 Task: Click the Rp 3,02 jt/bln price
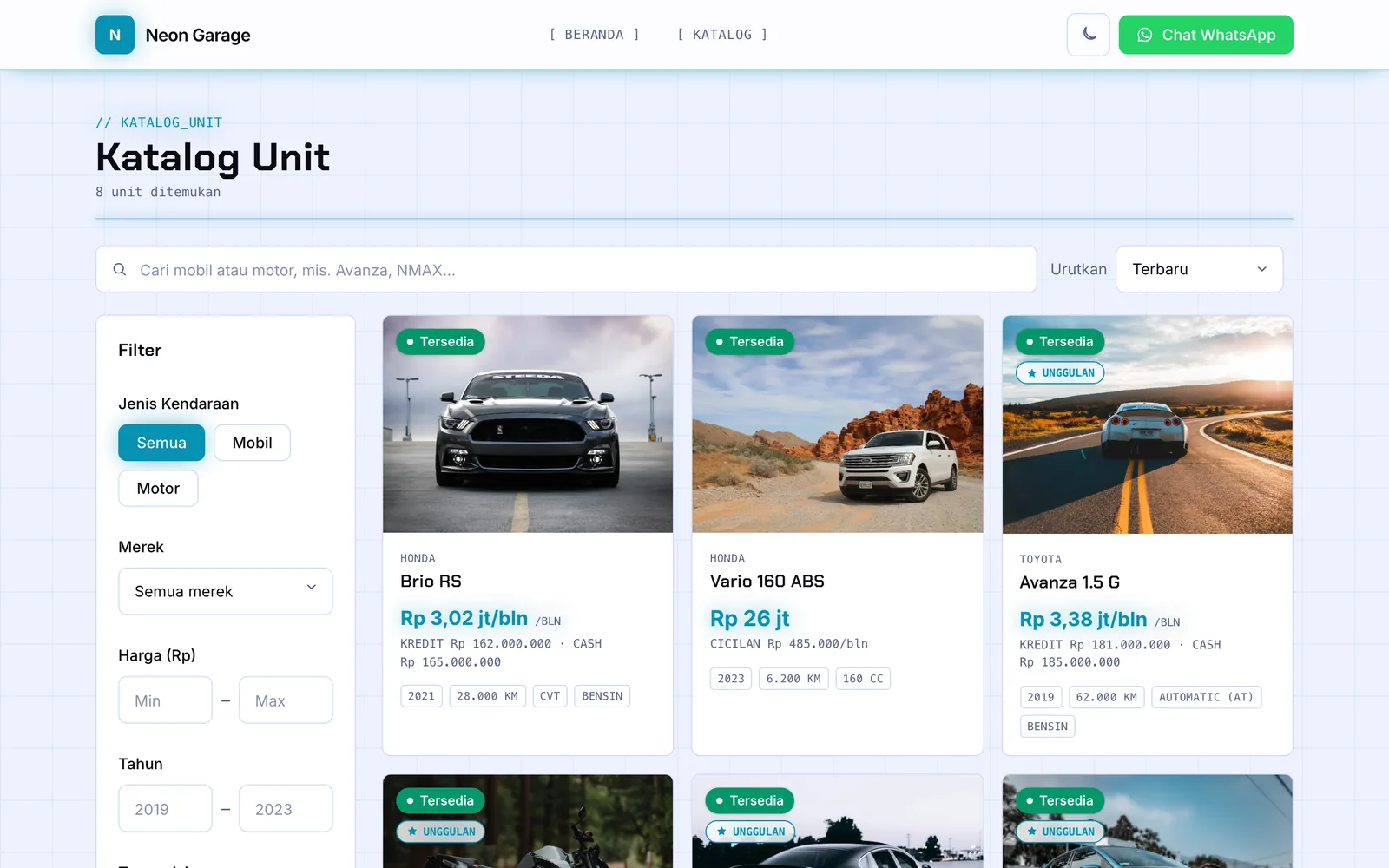click(x=464, y=618)
